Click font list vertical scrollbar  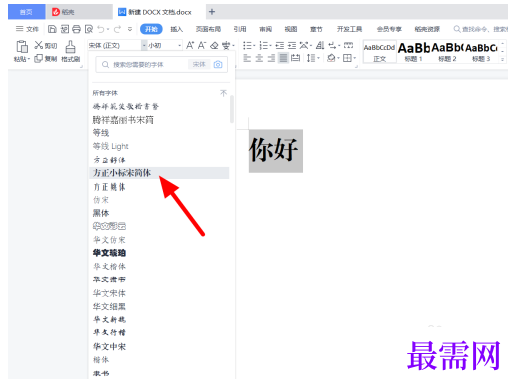pyautogui.click(x=232, y=109)
